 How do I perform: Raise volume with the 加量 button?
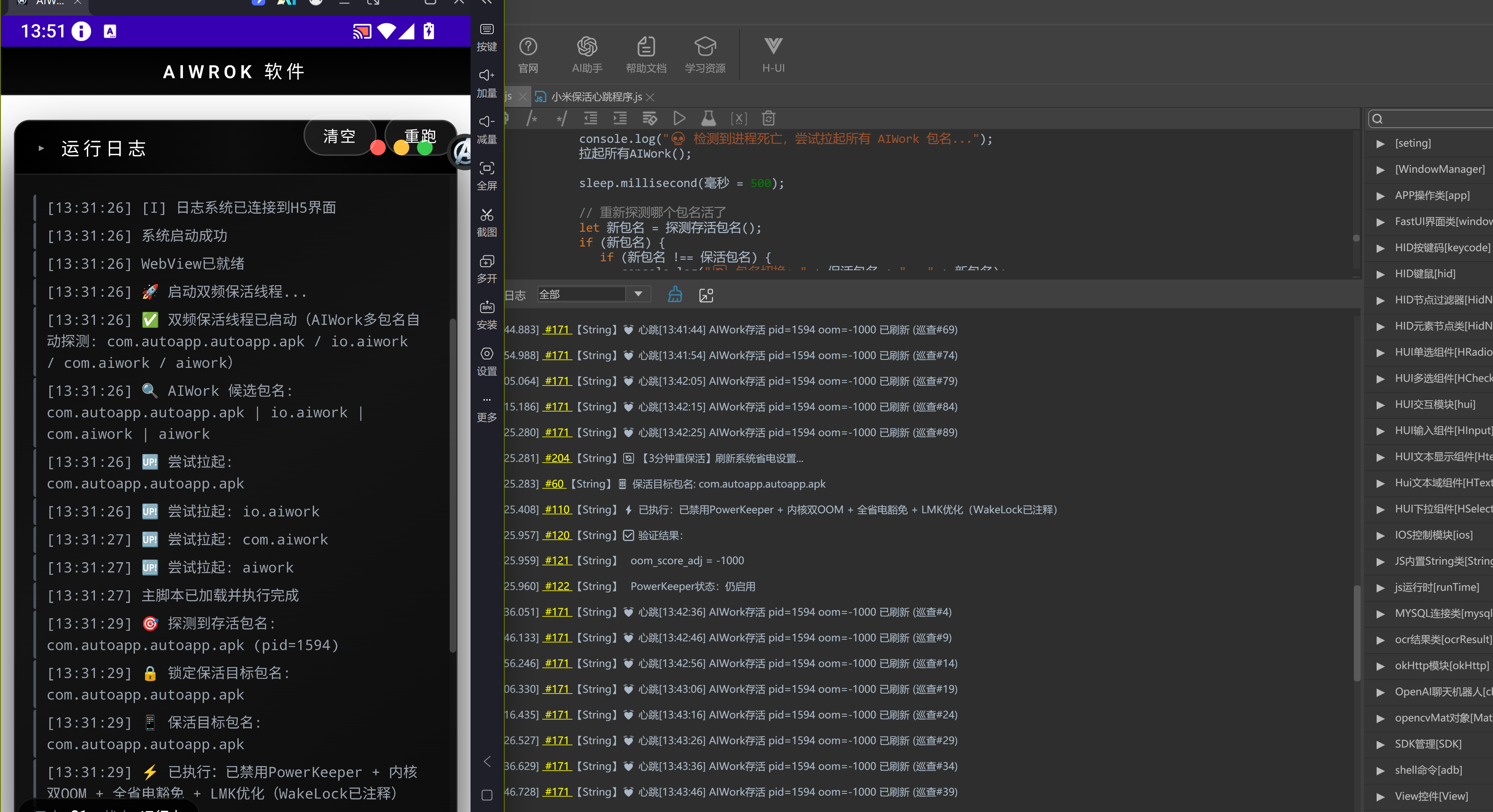point(486,83)
